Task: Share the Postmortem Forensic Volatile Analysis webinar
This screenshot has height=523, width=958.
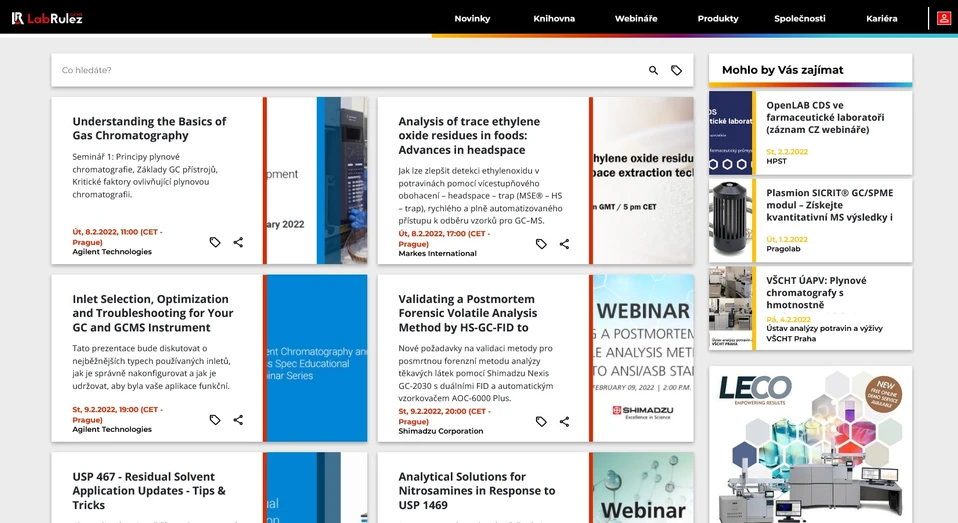Action: pos(565,422)
